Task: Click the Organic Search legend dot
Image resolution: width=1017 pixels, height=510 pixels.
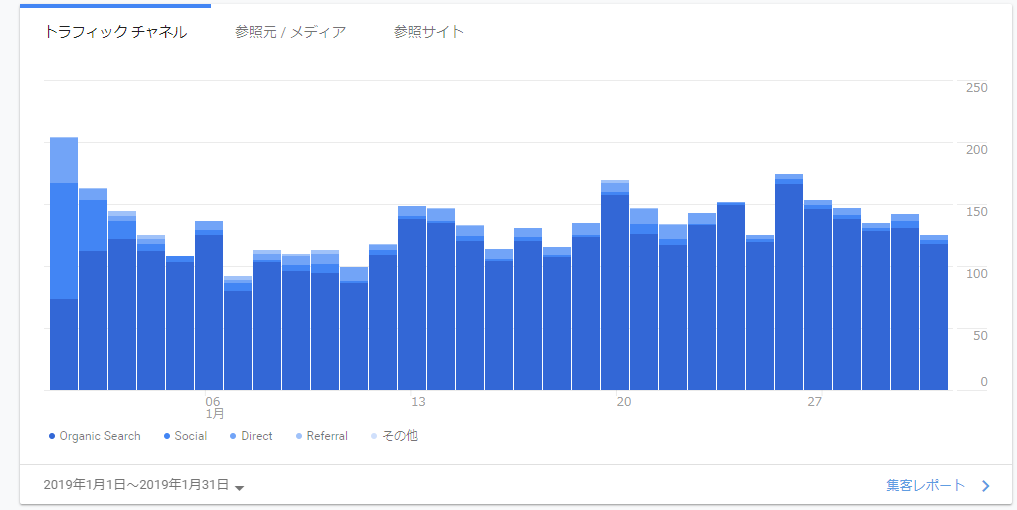Action: (x=52, y=437)
